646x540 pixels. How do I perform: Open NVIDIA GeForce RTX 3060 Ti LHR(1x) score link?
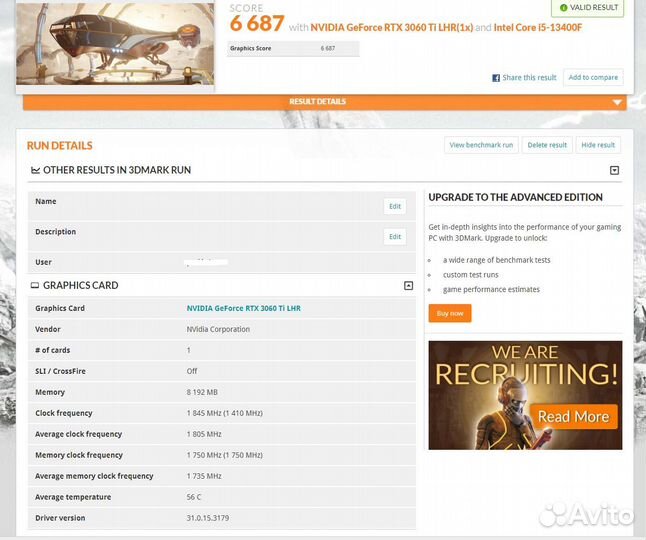[x=391, y=27]
